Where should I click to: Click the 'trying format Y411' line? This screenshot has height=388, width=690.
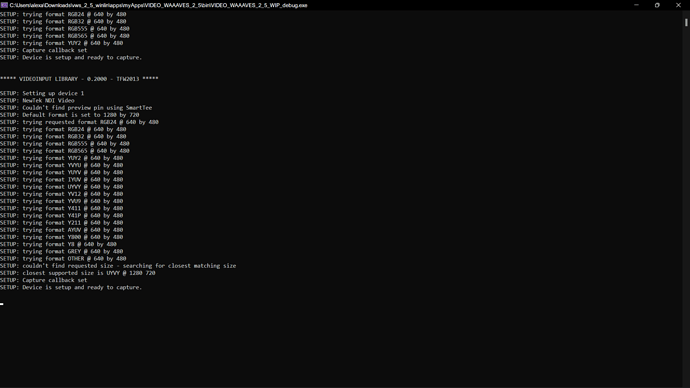[62, 209]
